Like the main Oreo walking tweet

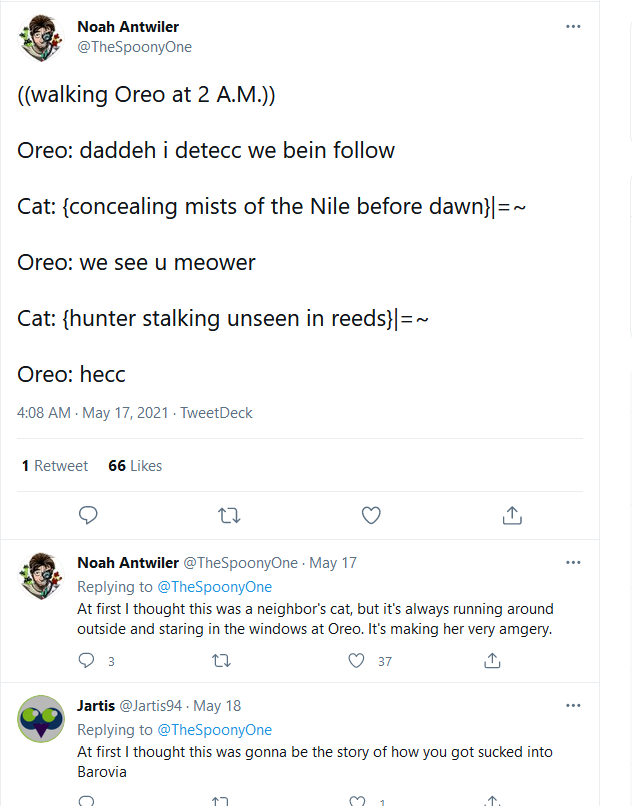(x=371, y=515)
